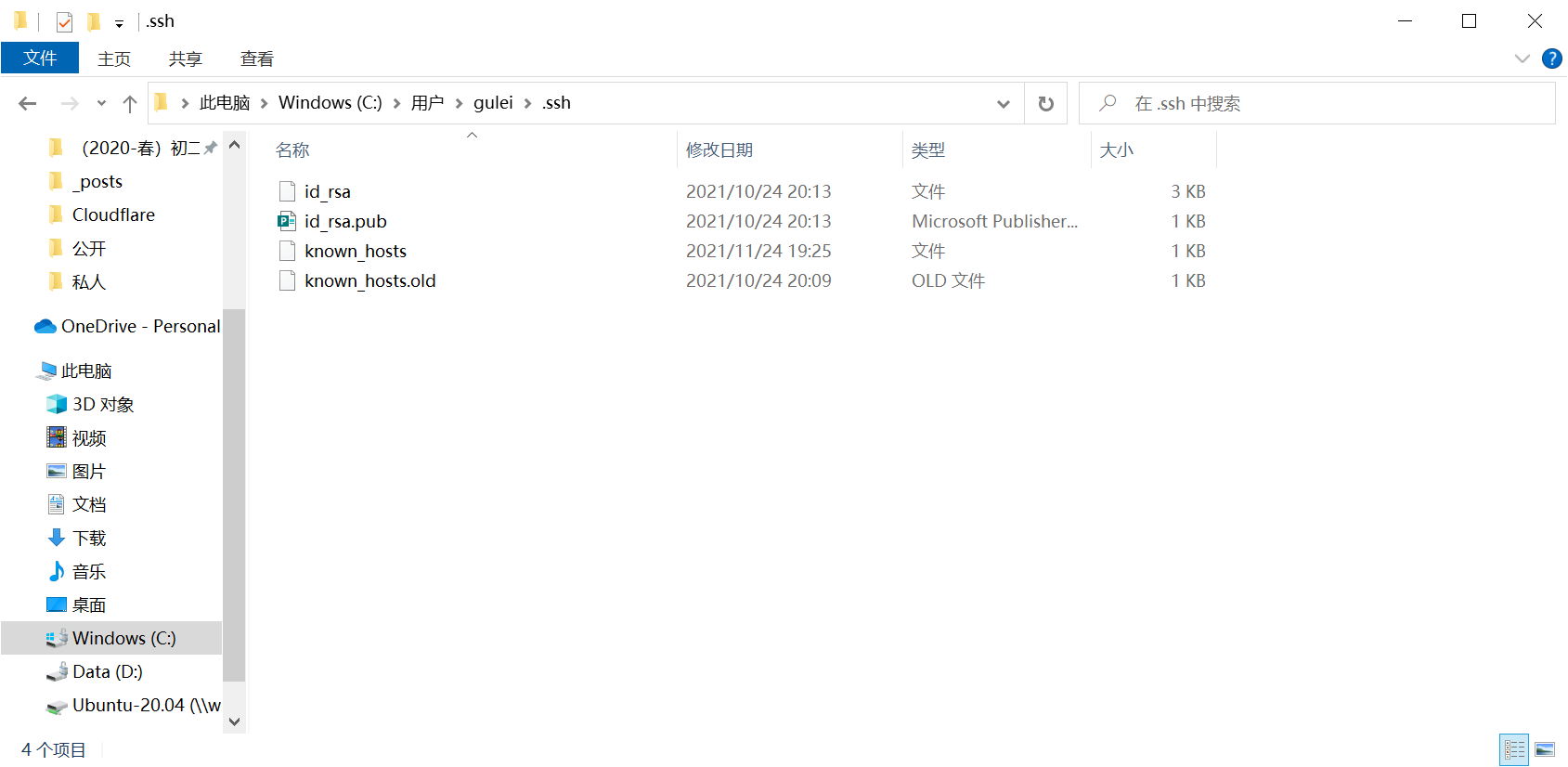Screen dimensions: 1568x767
Task: Click the 视频 film icon
Action: (57, 437)
